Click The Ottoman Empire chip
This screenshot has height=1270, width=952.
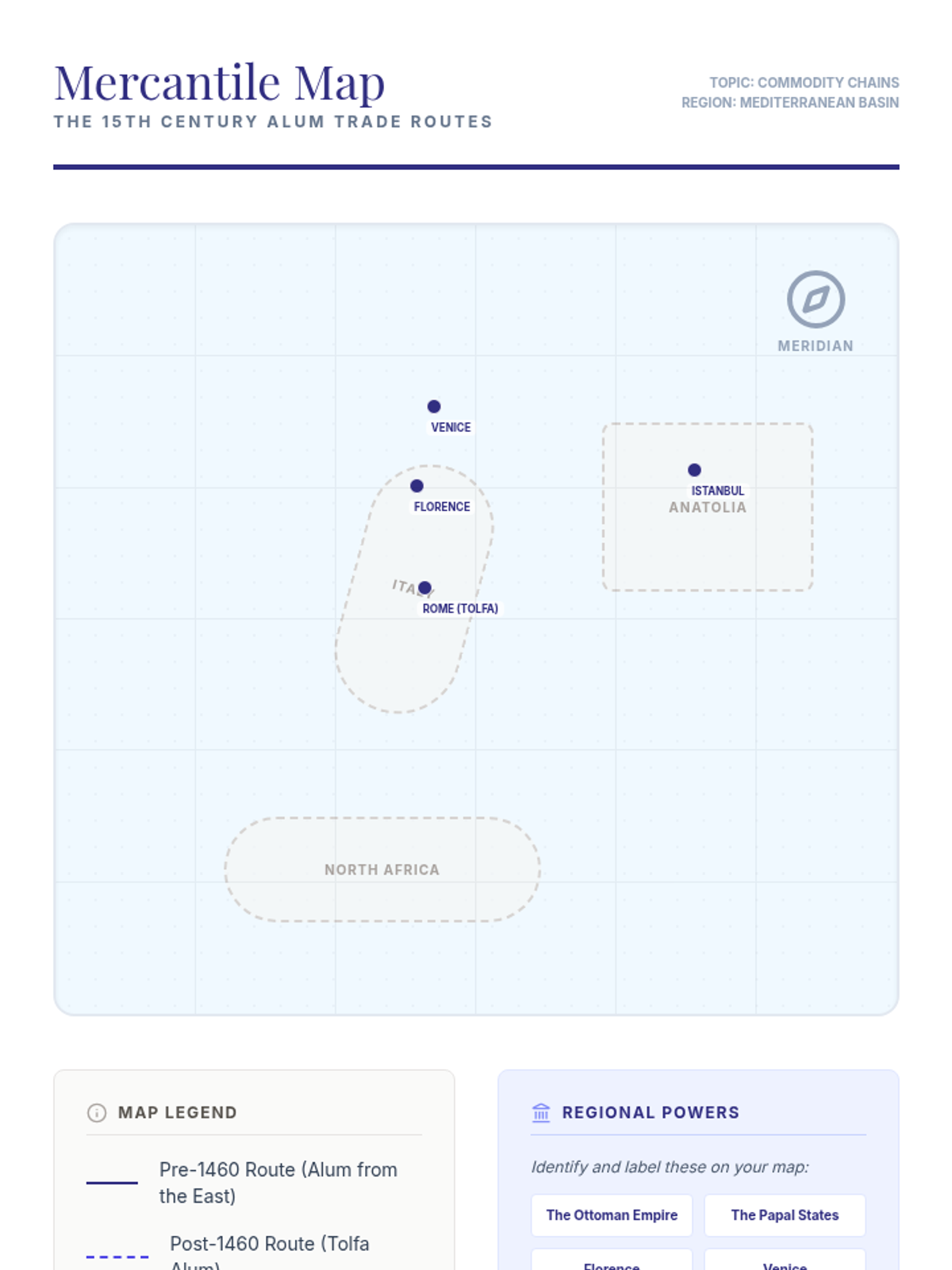[612, 1215]
